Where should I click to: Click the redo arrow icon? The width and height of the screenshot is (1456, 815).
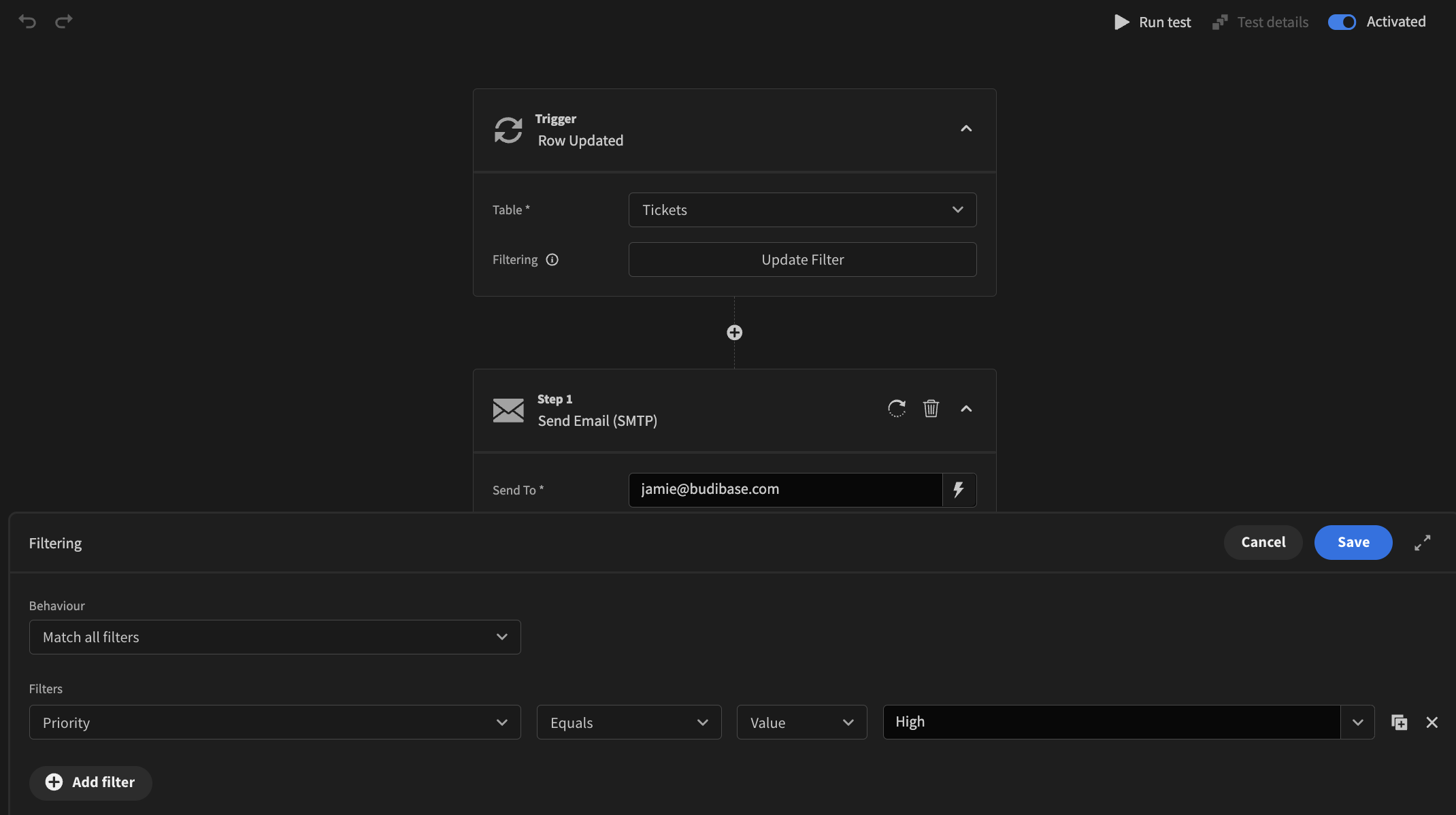64,22
